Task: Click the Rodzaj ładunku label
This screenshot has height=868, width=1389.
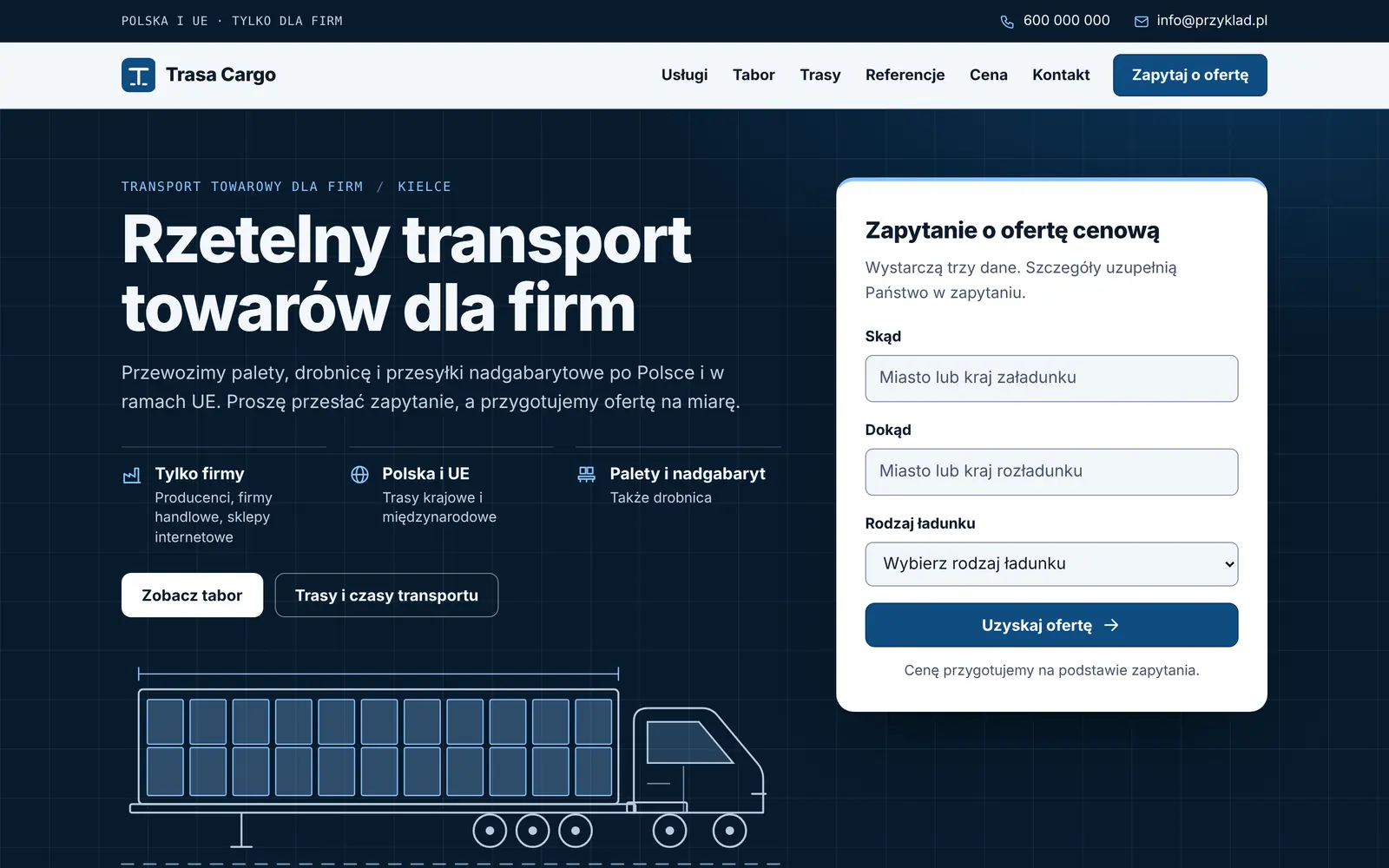Action: click(x=920, y=523)
